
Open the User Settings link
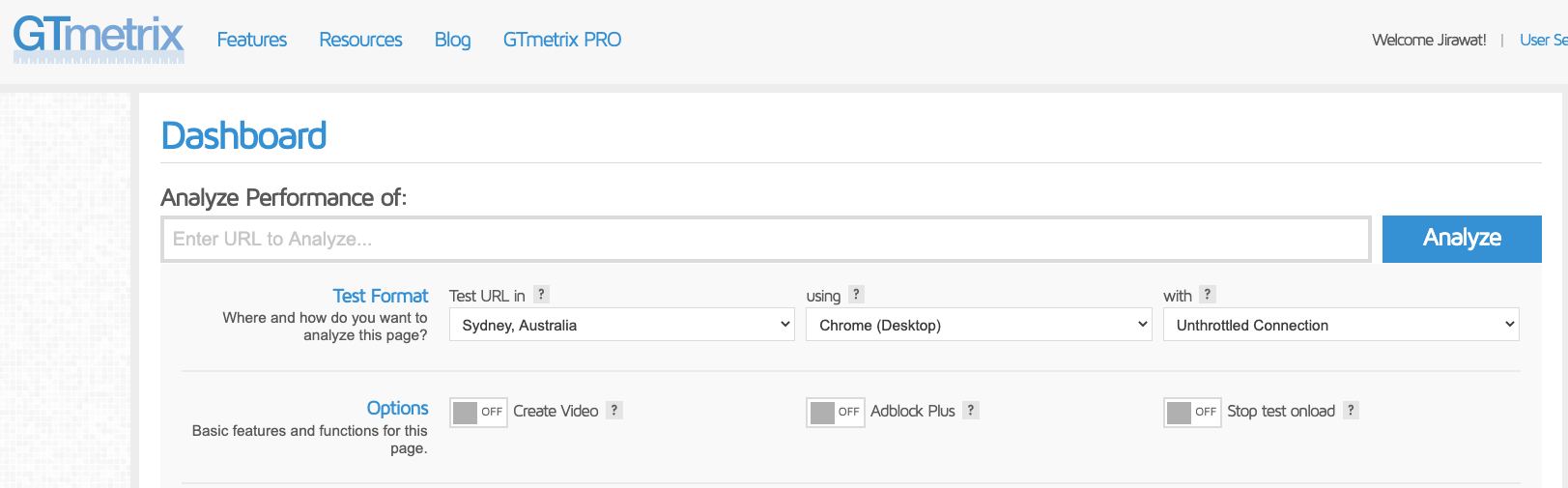1542,40
